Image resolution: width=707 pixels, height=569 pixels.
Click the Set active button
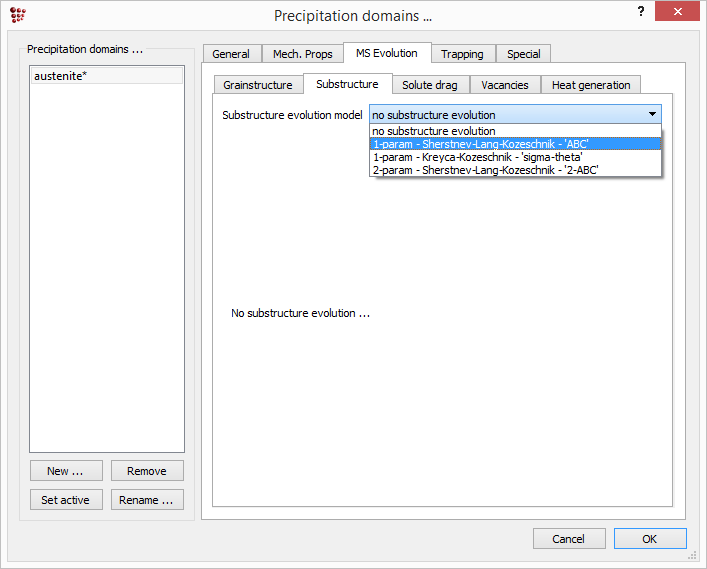(65, 500)
